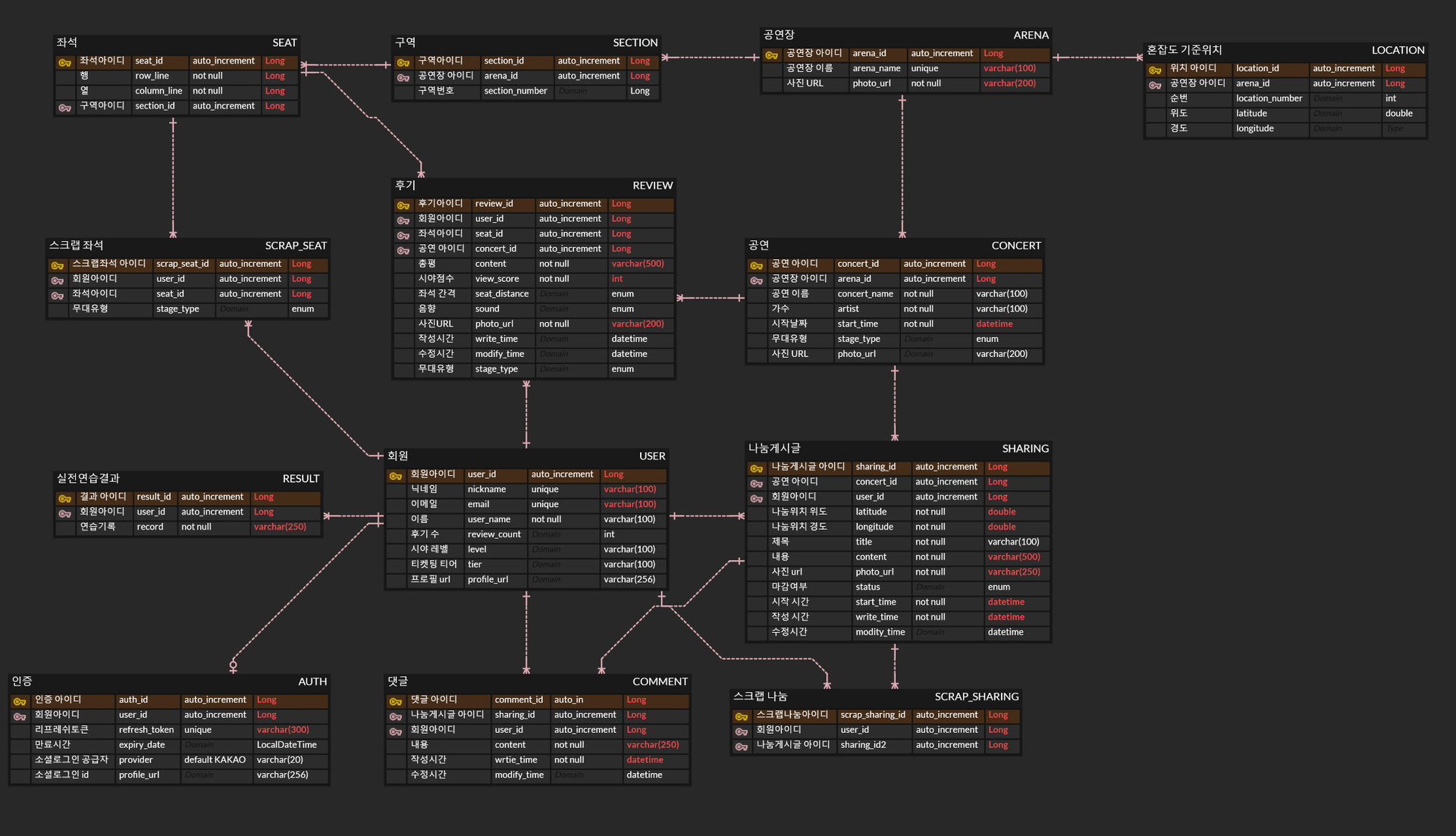
Task: Click the concert_name column in CONCERT table
Action: (x=864, y=294)
